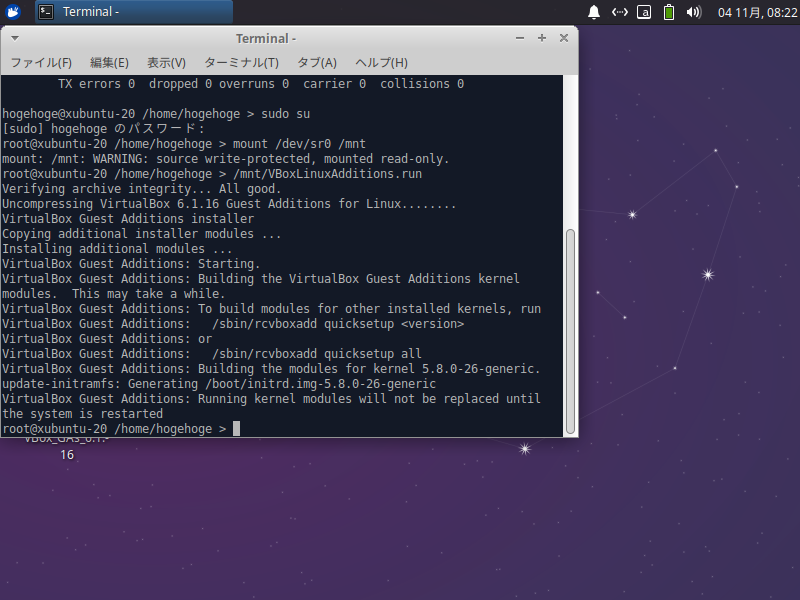
Task: Open the Terminal window menu arrow
Action: pyautogui.click(x=15, y=38)
